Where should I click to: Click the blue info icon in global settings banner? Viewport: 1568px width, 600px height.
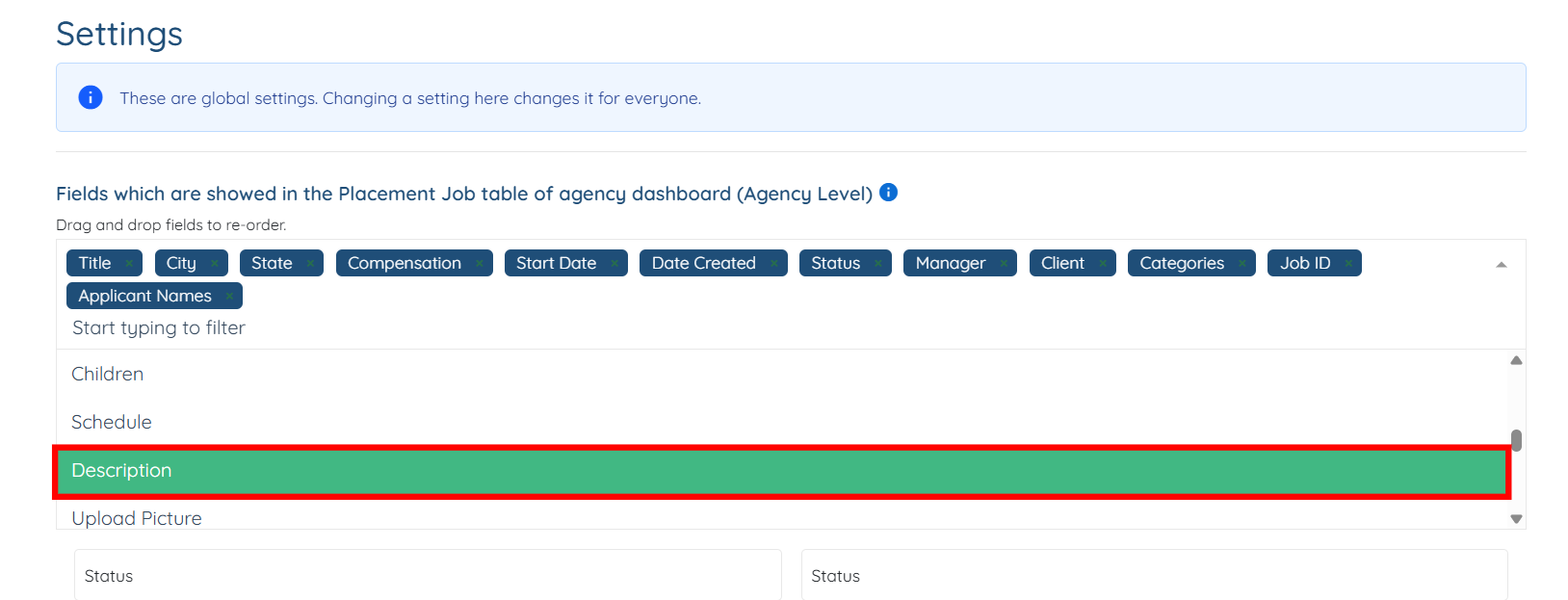[91, 97]
